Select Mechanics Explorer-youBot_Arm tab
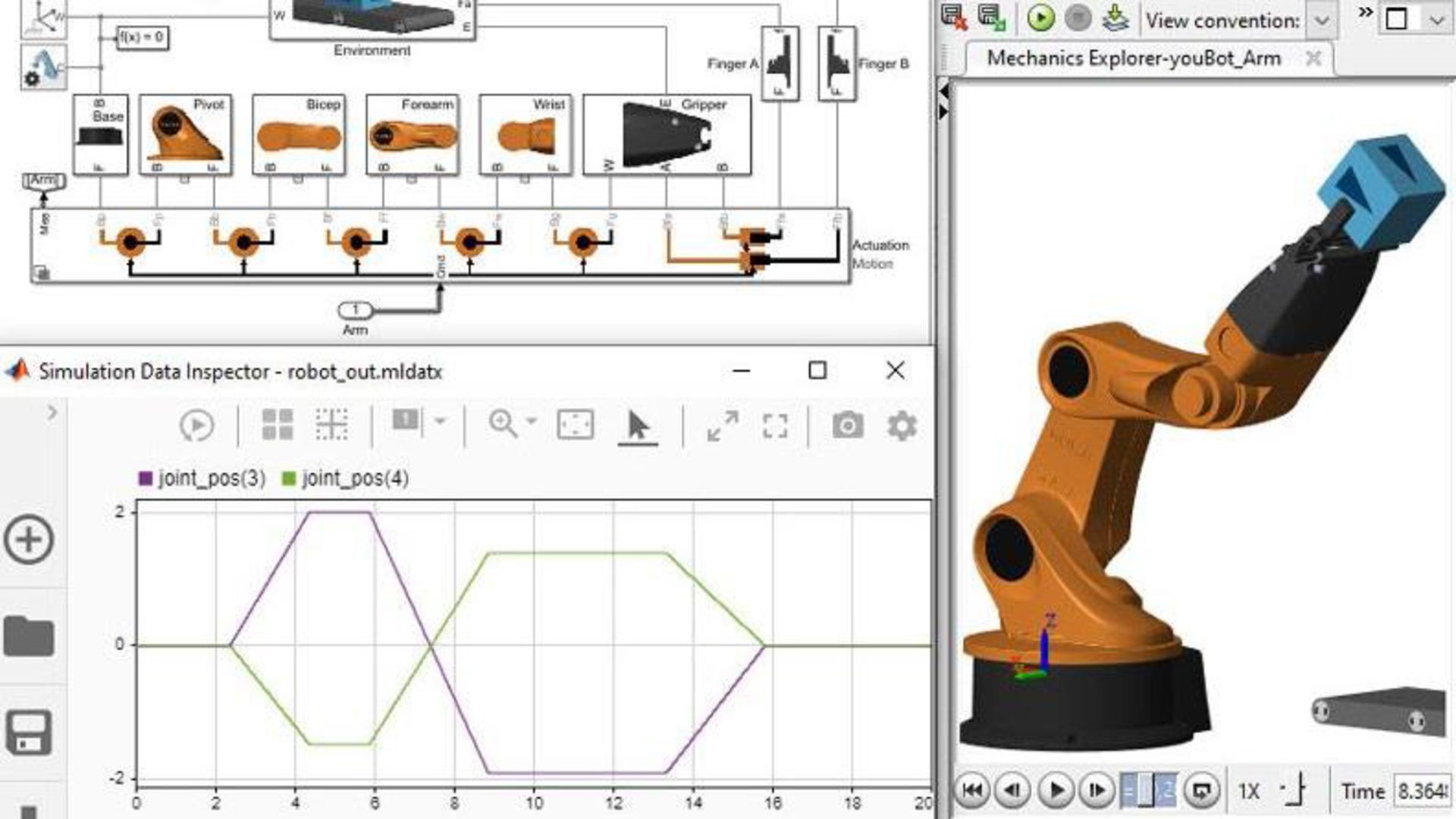Screen dimensions: 1456x819 (x=1133, y=58)
